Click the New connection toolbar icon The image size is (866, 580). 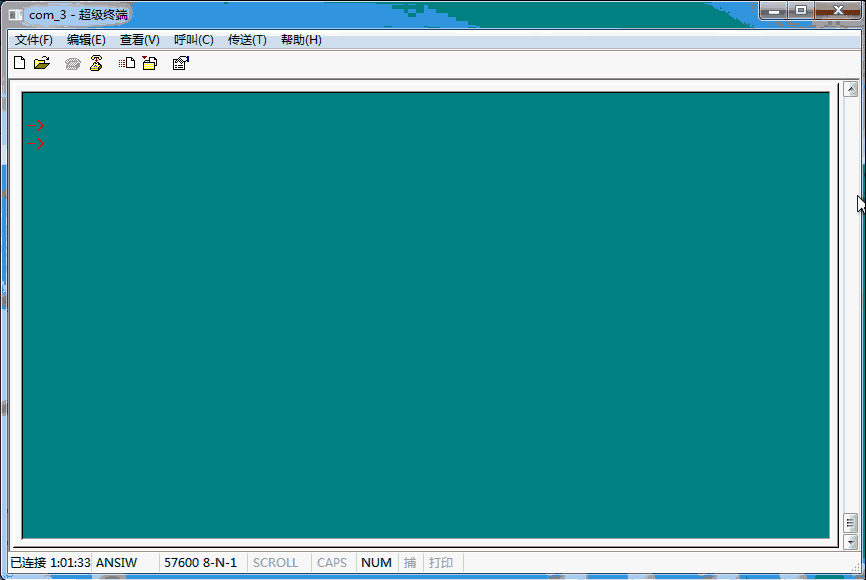pos(19,63)
